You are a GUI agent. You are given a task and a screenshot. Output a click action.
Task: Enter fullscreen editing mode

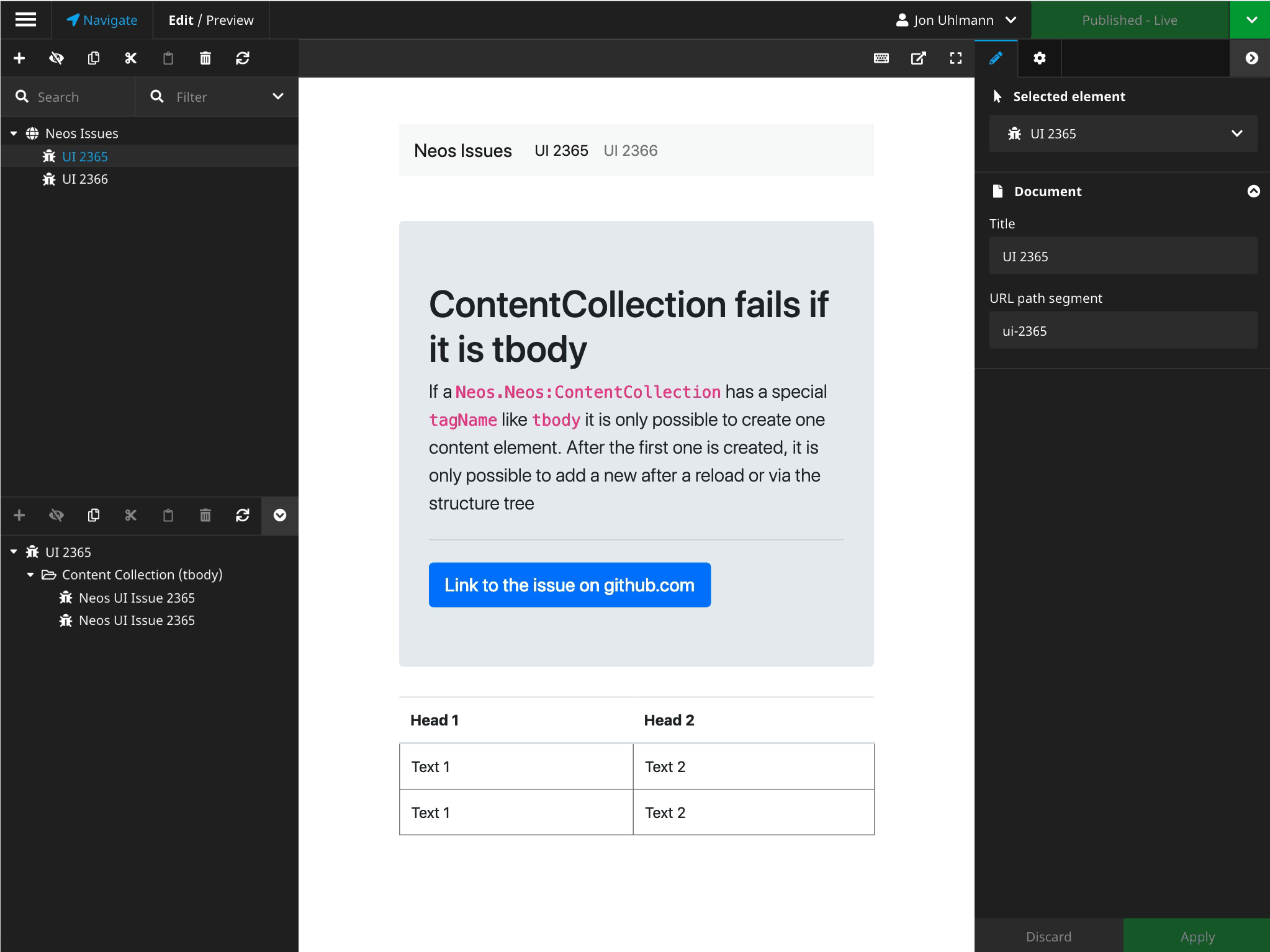956,58
